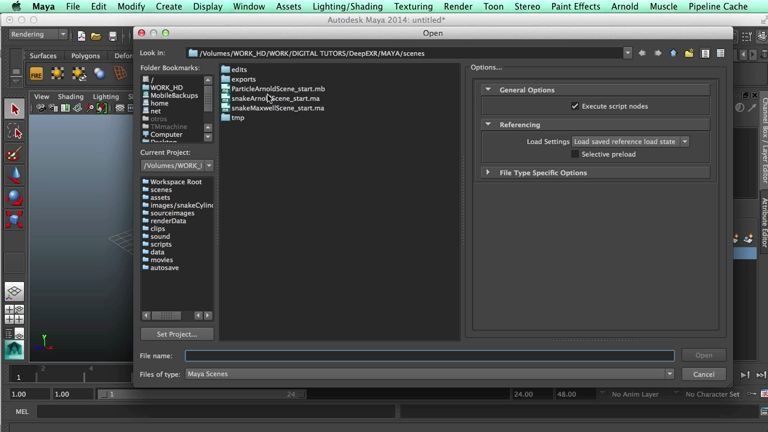Image resolution: width=768 pixels, height=432 pixels.
Task: Click the greyed Open button
Action: [703, 355]
